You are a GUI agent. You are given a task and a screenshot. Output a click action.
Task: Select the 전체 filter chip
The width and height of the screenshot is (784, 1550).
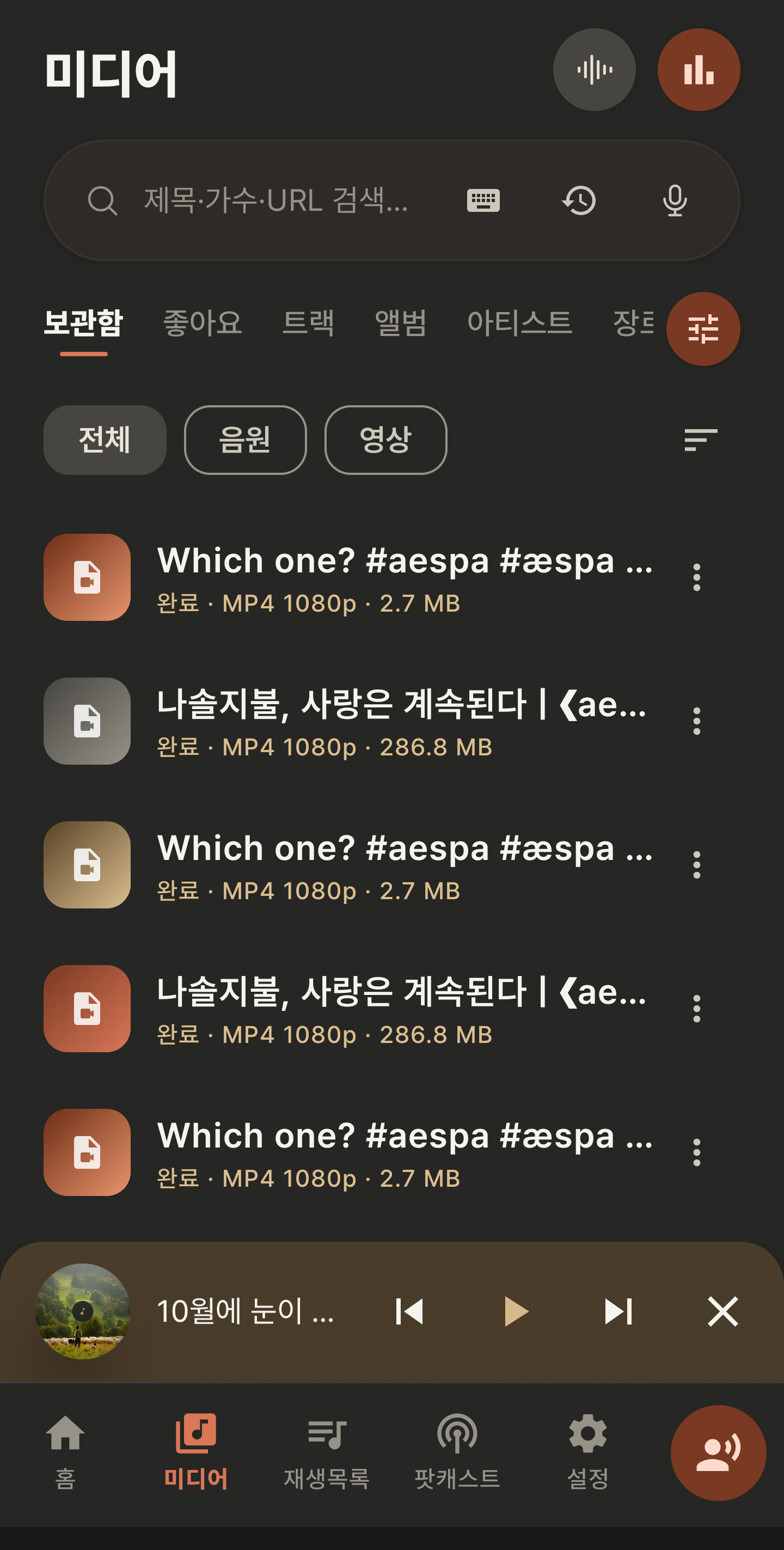[105, 440]
